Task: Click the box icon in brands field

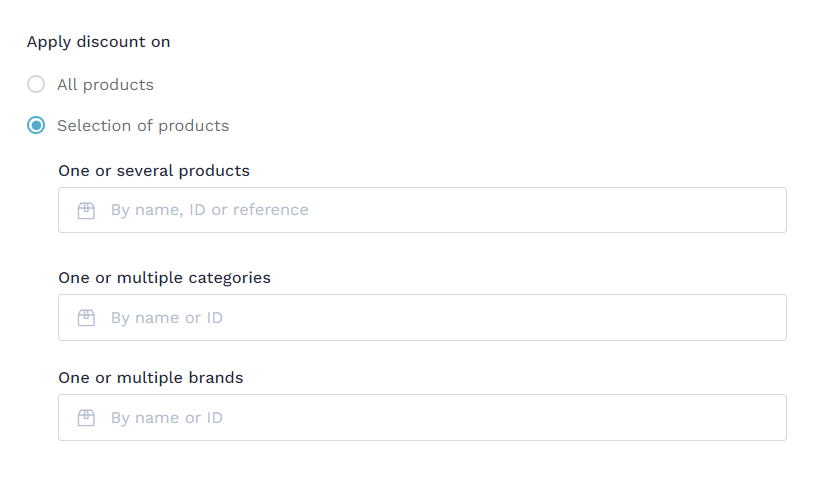Action: (x=86, y=418)
